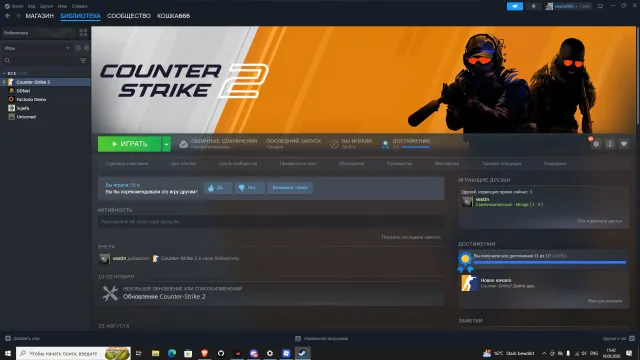The height and width of the screenshot is (360, 640).
Task: Recommend the game with Да thumbs-up
Action: (x=218, y=188)
